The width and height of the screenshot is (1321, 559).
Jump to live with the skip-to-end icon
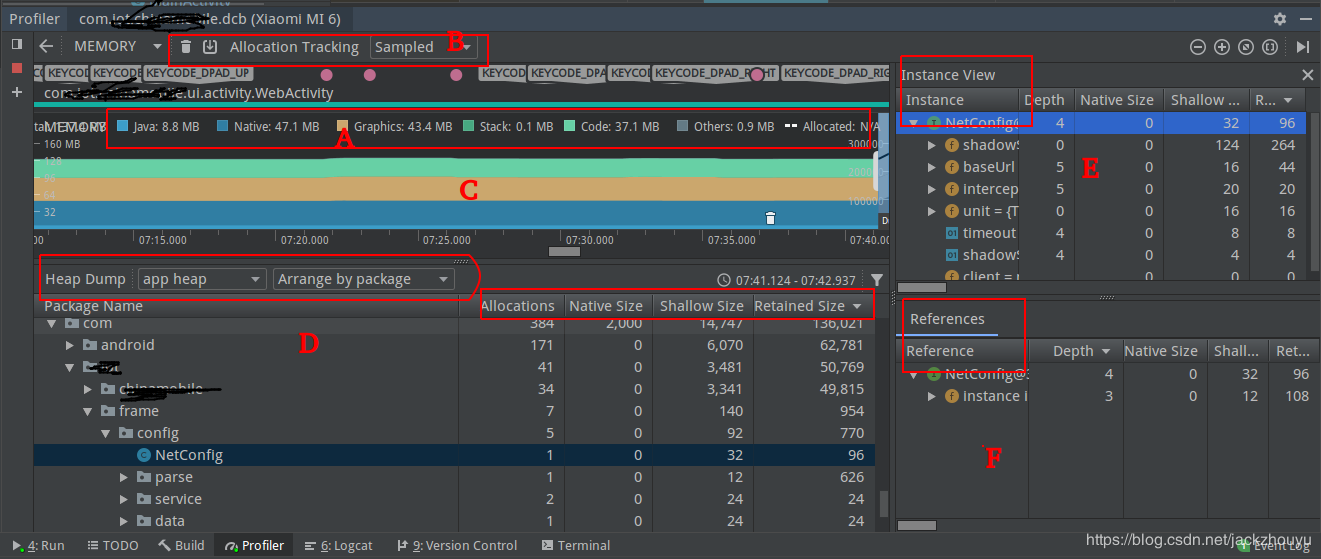coord(1302,47)
